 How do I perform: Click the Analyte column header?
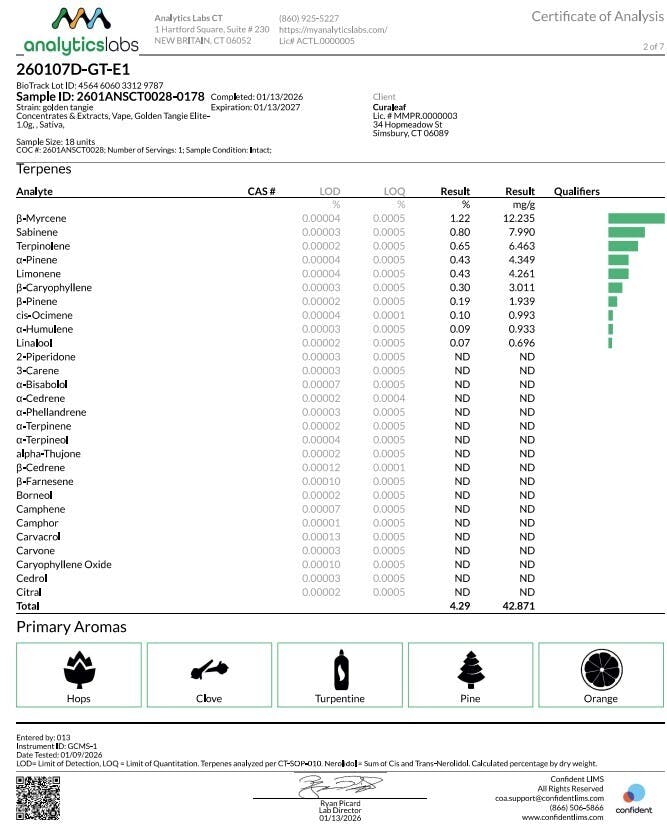point(34,191)
